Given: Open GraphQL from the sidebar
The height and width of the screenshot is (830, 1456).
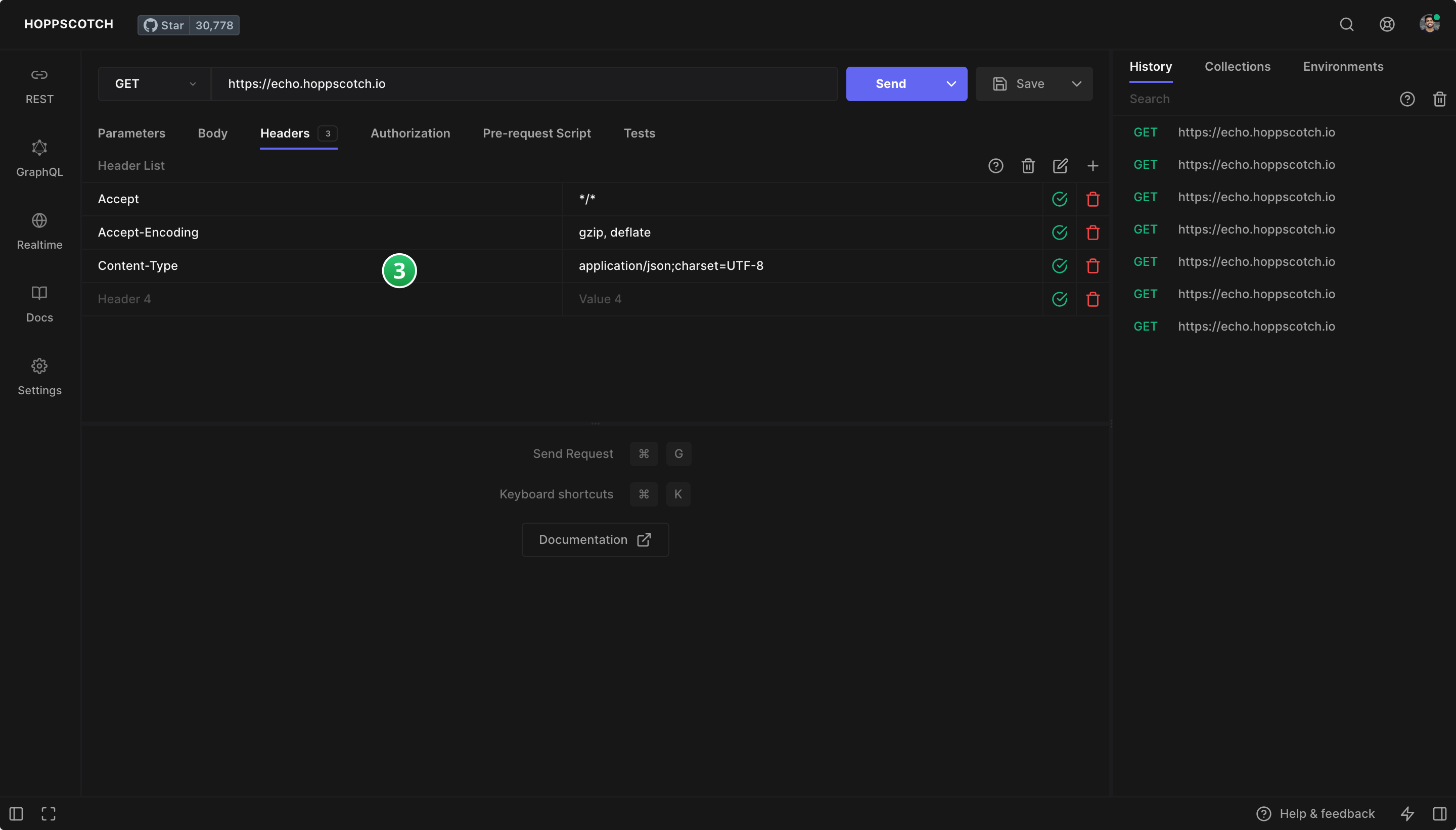Looking at the screenshot, I should point(39,158).
